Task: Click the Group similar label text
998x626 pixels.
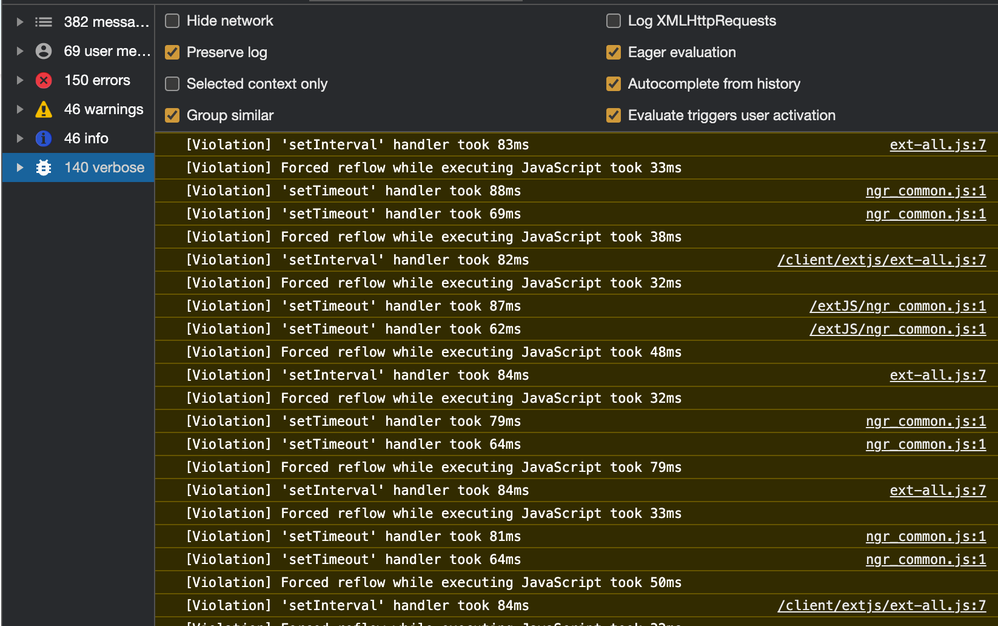Action: pos(230,115)
